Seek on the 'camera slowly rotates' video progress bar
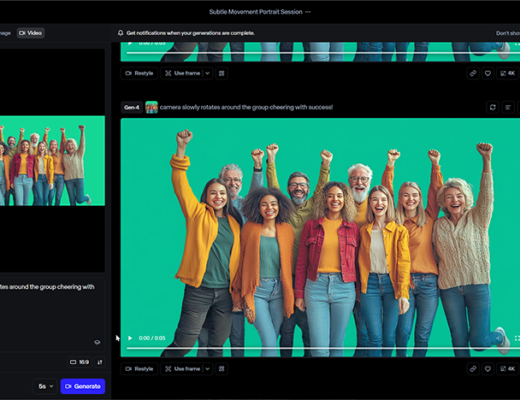This screenshot has height=400, width=520. [x=323, y=348]
